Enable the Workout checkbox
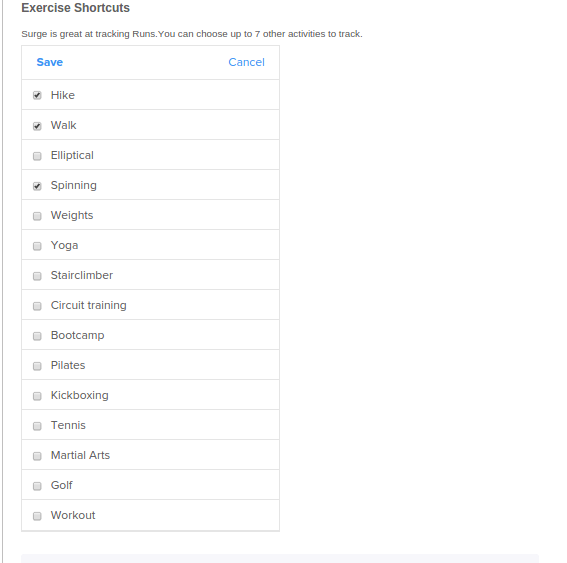Viewport: 567px width, 563px height. [37, 516]
